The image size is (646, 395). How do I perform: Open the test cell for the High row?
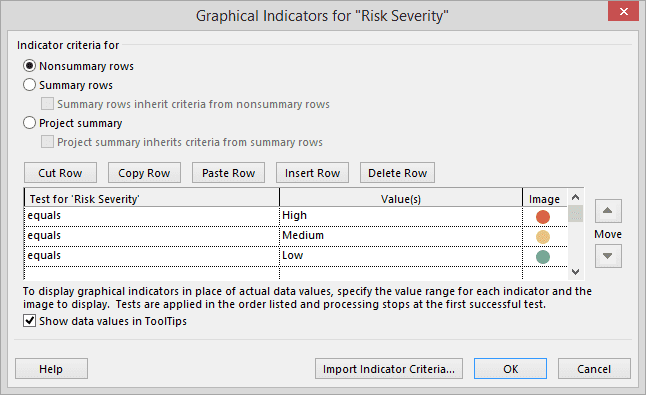pos(152,216)
